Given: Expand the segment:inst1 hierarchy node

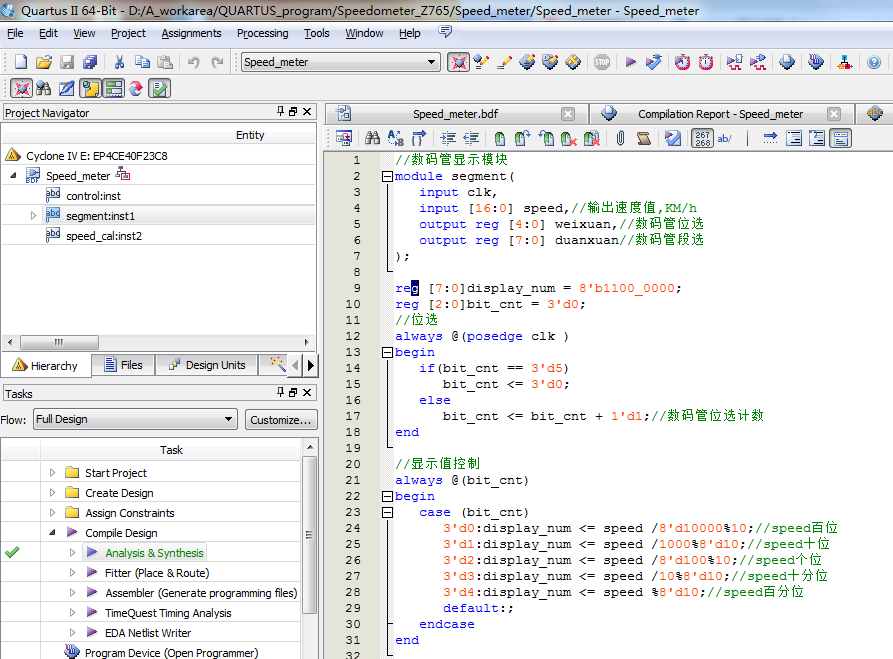Looking at the screenshot, I should tap(33, 215).
